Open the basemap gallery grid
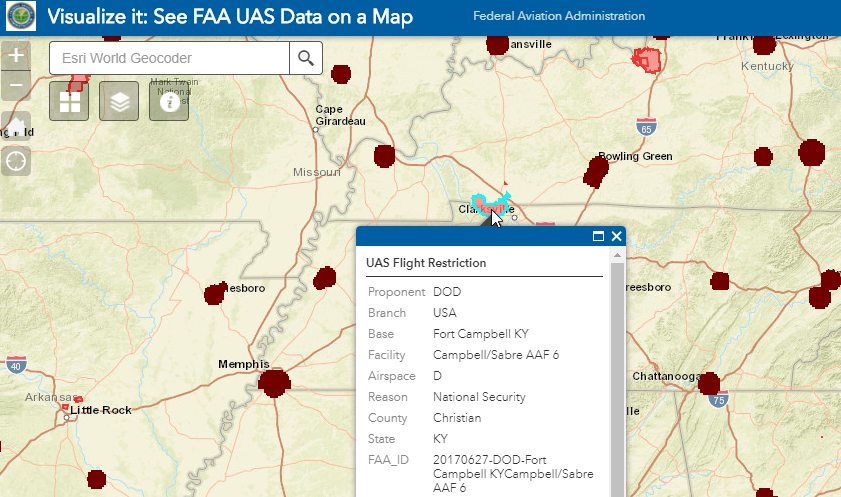Screen dimensions: 841x497 click(x=70, y=101)
